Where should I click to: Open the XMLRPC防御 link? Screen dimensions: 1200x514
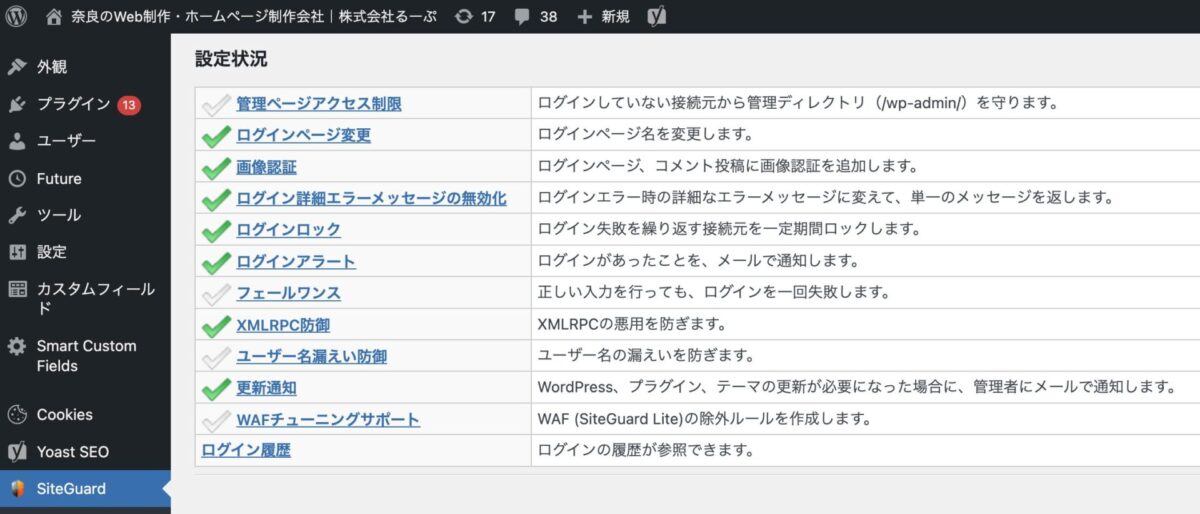pos(283,325)
